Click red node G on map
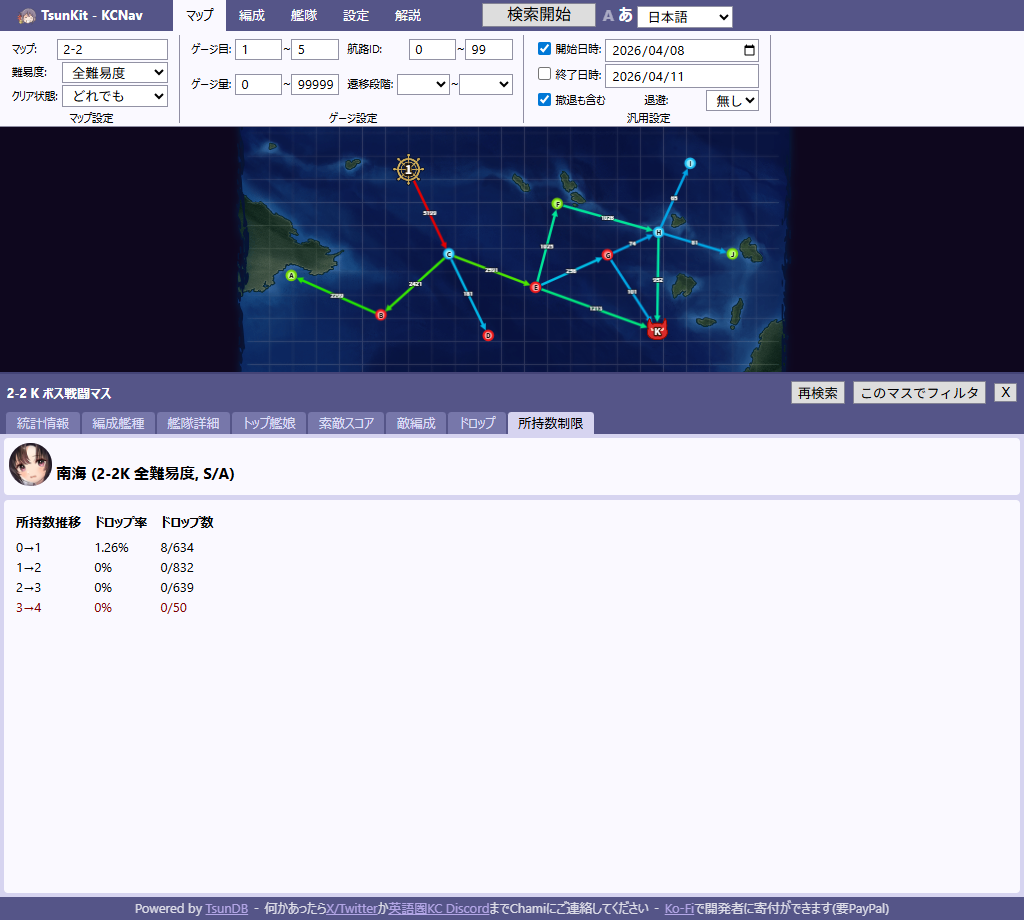Screen dimensions: 1024x920 click(x=607, y=255)
